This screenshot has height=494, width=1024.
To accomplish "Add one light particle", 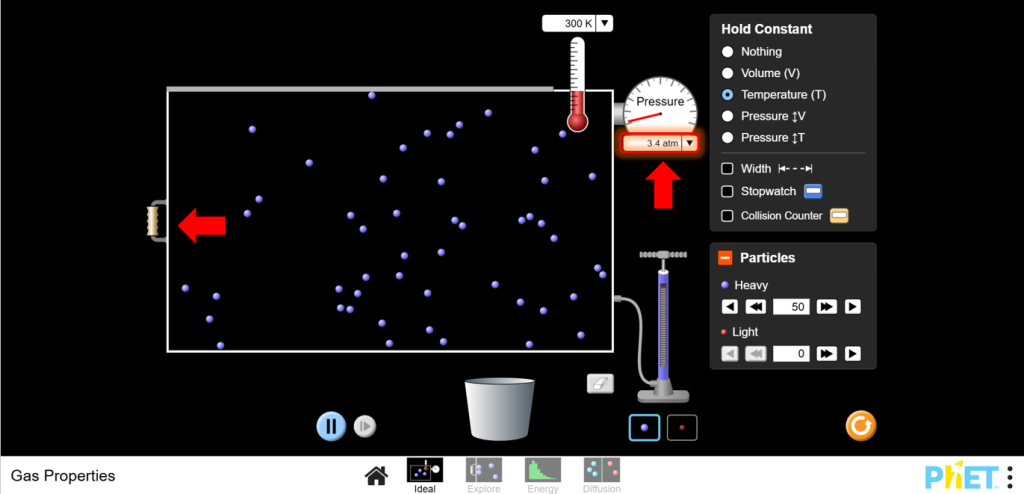I will pyautogui.click(x=852, y=354).
